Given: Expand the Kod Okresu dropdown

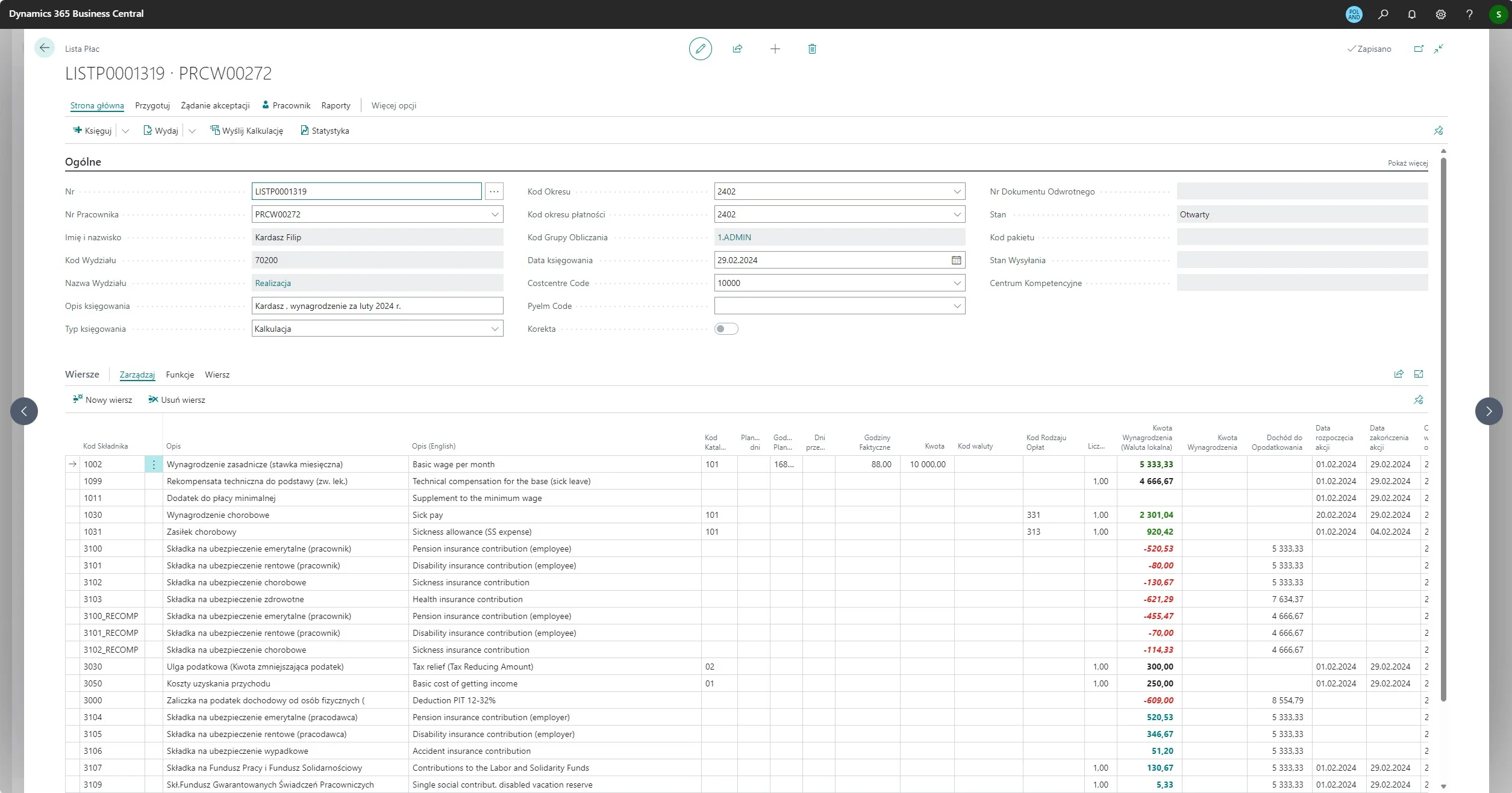Looking at the screenshot, I should 957,191.
